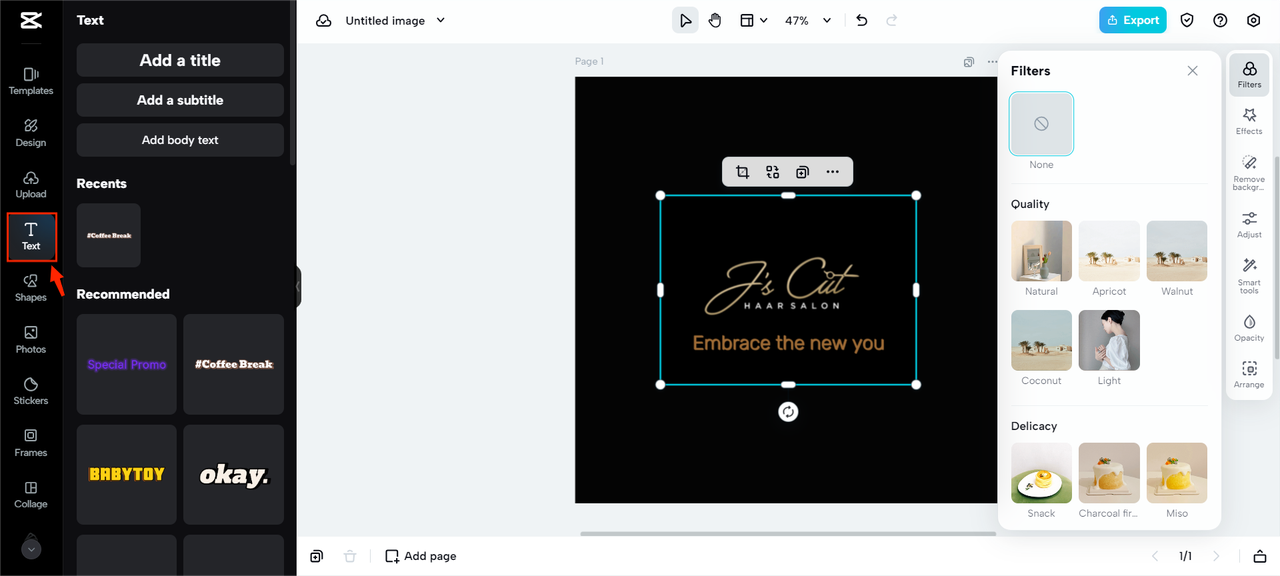1280x576 pixels.
Task: Open the Collage panel
Action: click(31, 495)
